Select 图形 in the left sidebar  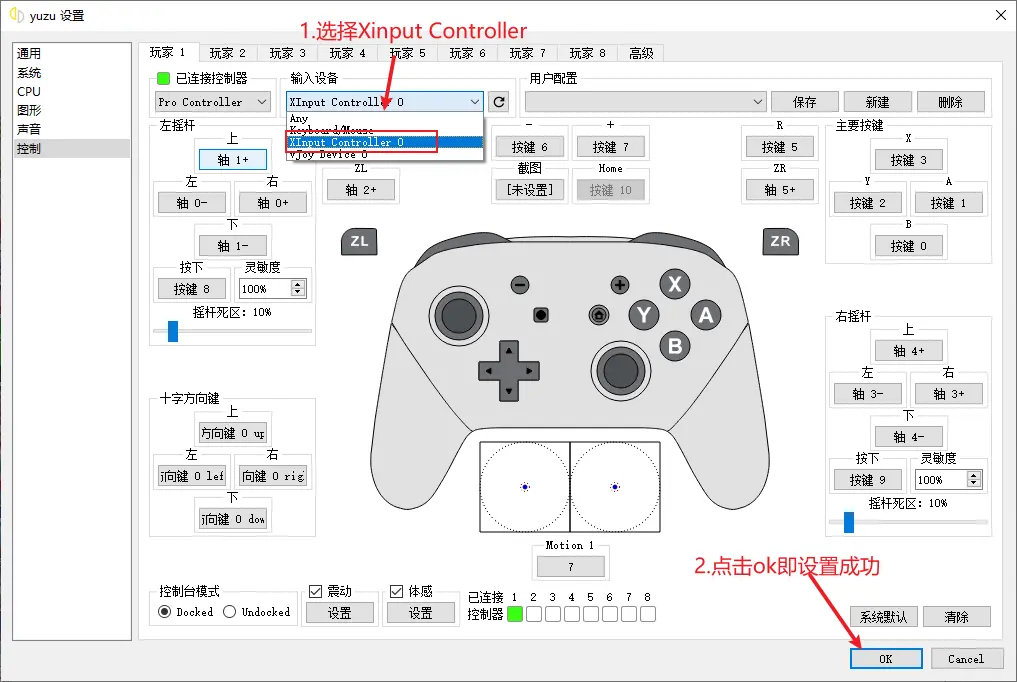click(29, 108)
